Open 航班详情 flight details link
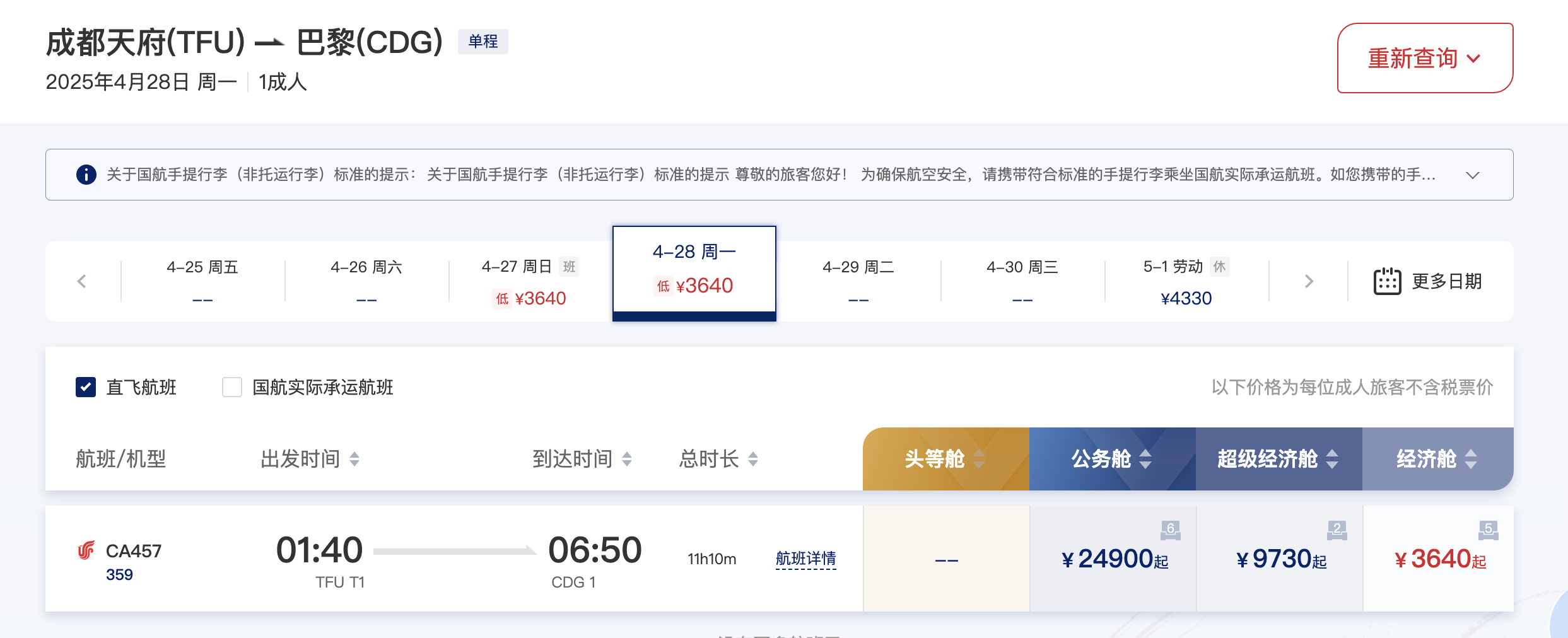 pyautogui.click(x=805, y=559)
